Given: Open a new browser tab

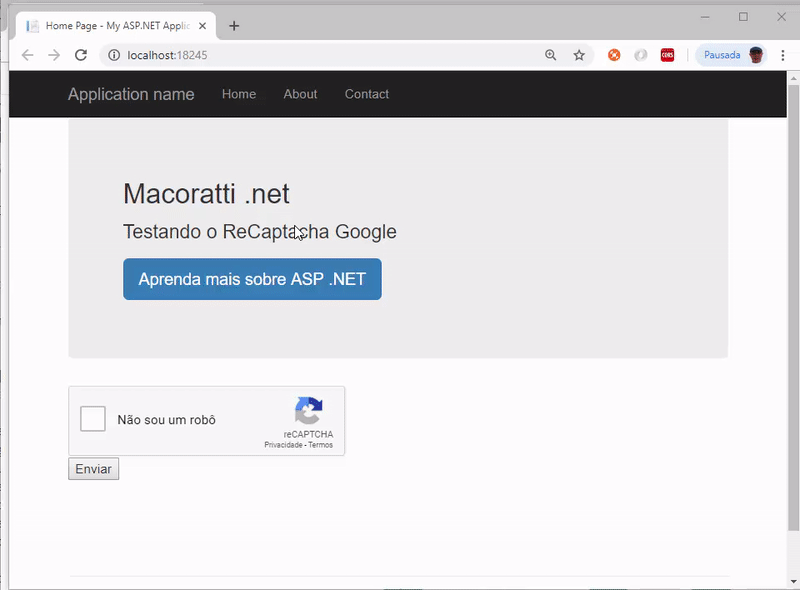Looking at the screenshot, I should pos(234,26).
